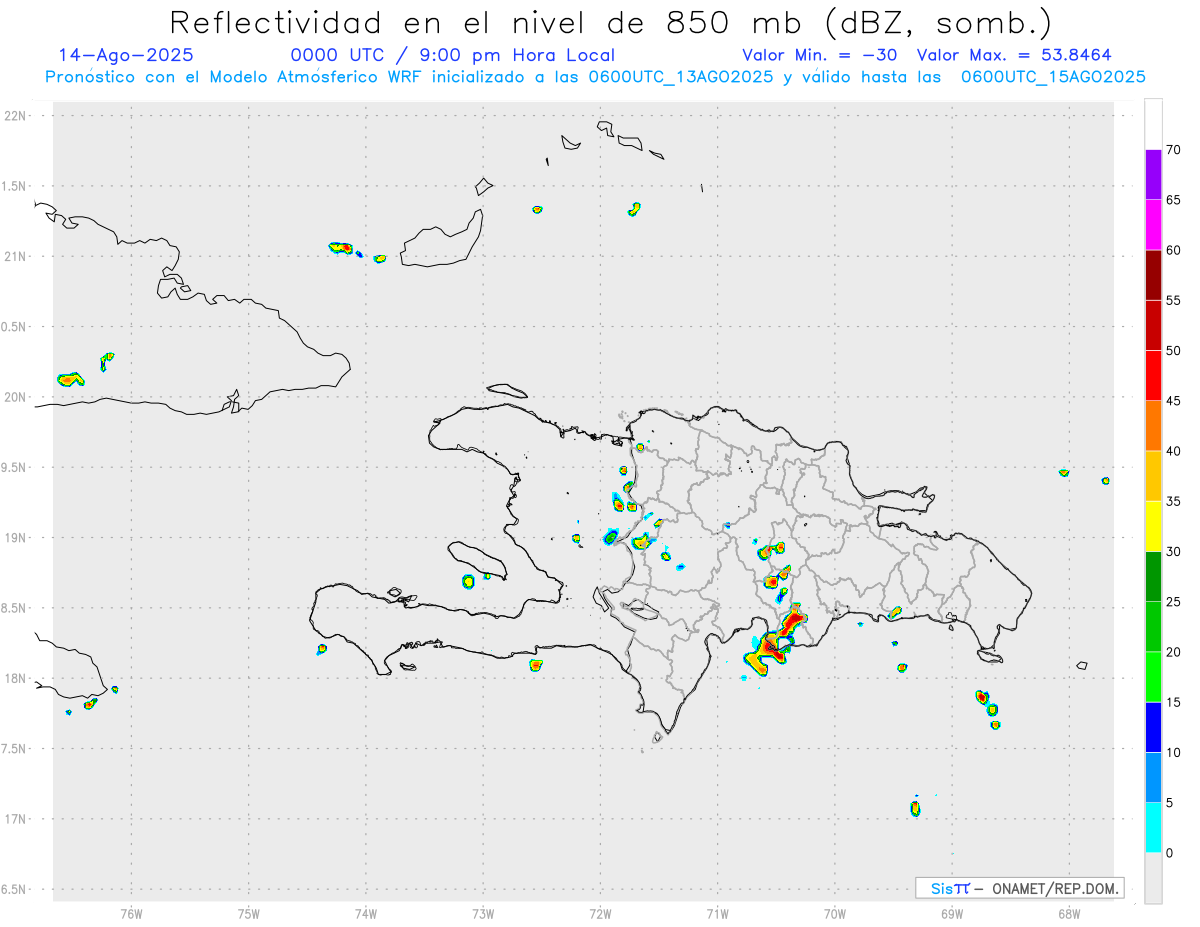Select the 'Valor Min. = -30' text
Image resolution: width=1200 pixels, height=927 pixels.
coord(819,55)
